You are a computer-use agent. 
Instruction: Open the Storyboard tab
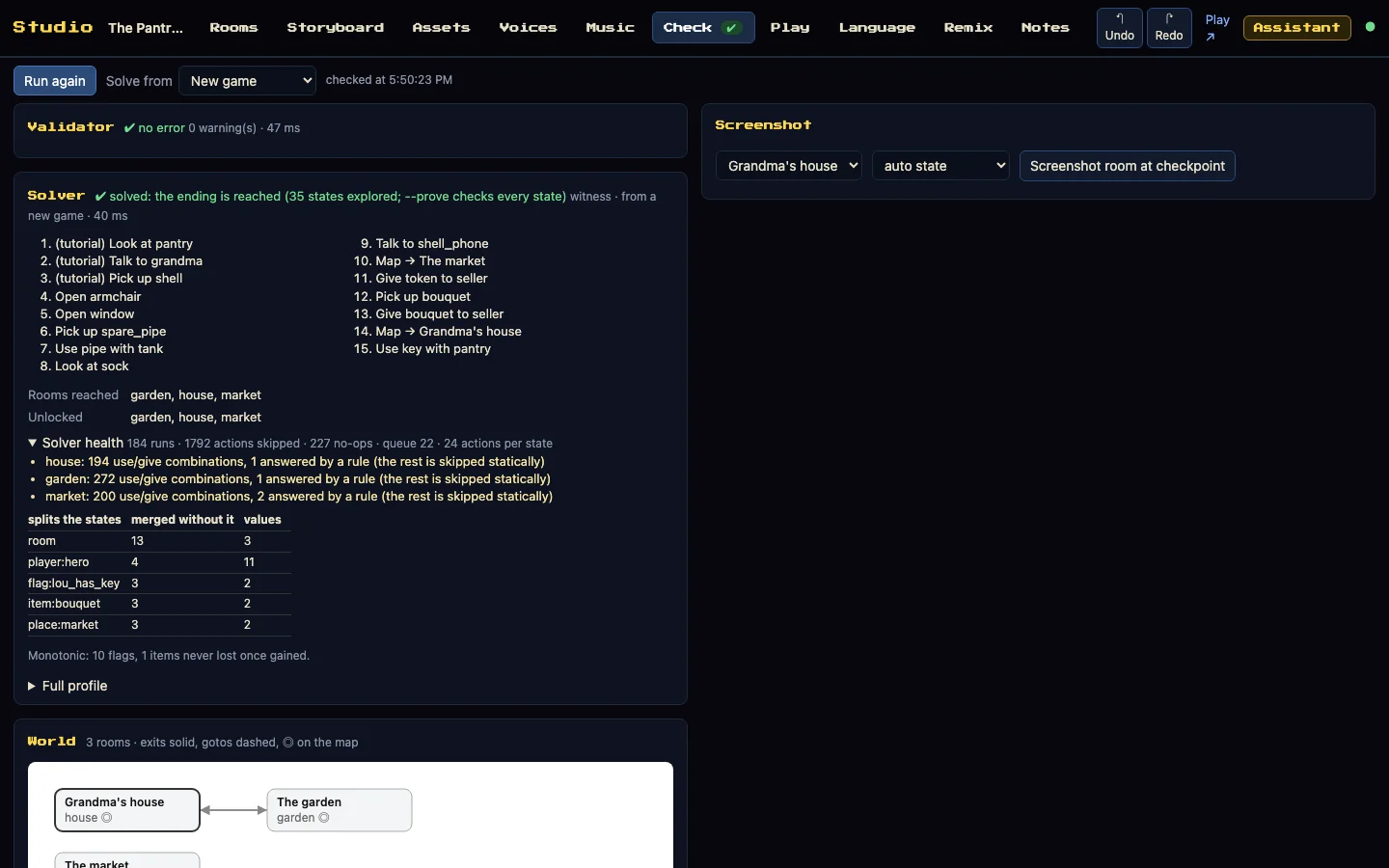point(335,28)
